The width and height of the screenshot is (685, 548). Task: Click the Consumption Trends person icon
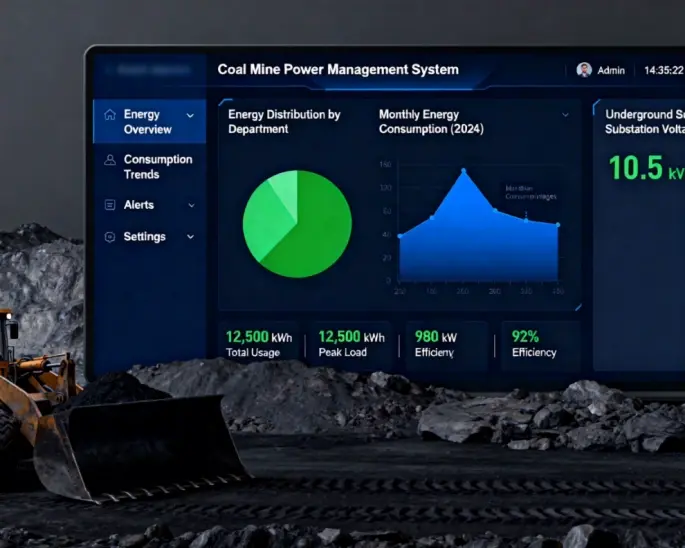click(x=109, y=160)
